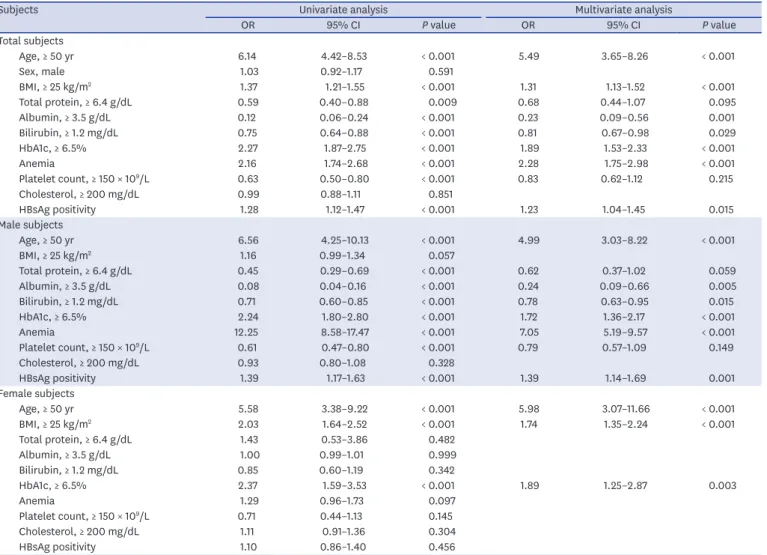Select the odds ratio 4.99
The height and width of the screenshot is (555, 767).
pos(529,240)
